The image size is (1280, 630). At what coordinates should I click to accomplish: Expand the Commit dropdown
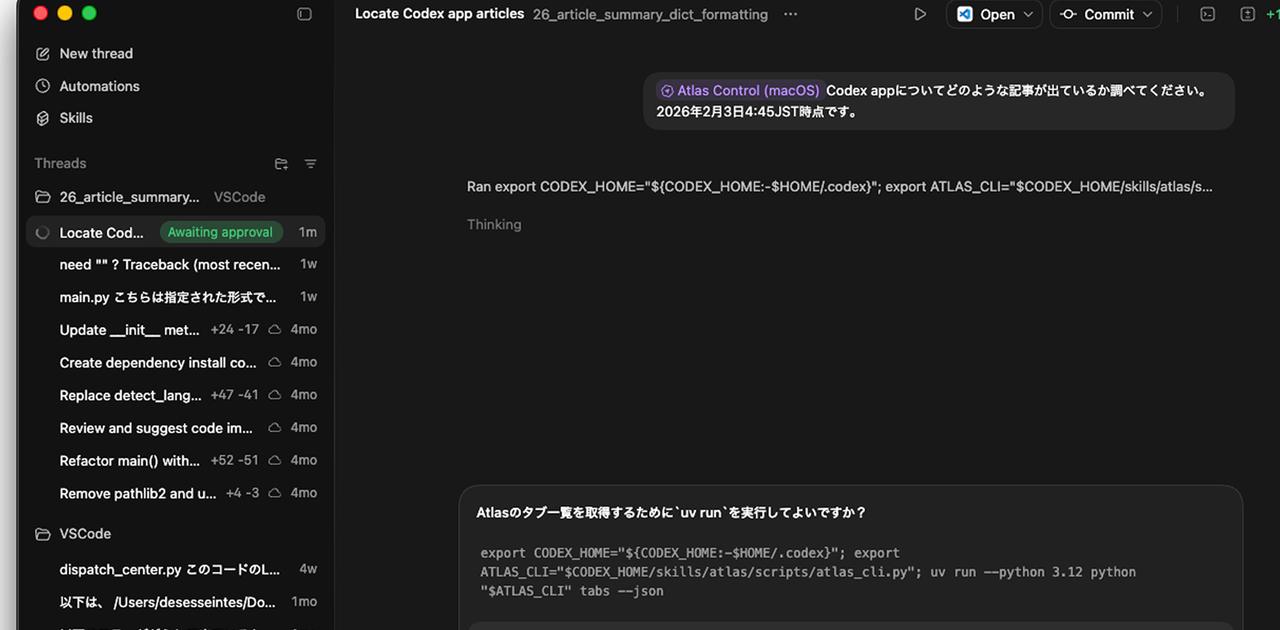1148,14
